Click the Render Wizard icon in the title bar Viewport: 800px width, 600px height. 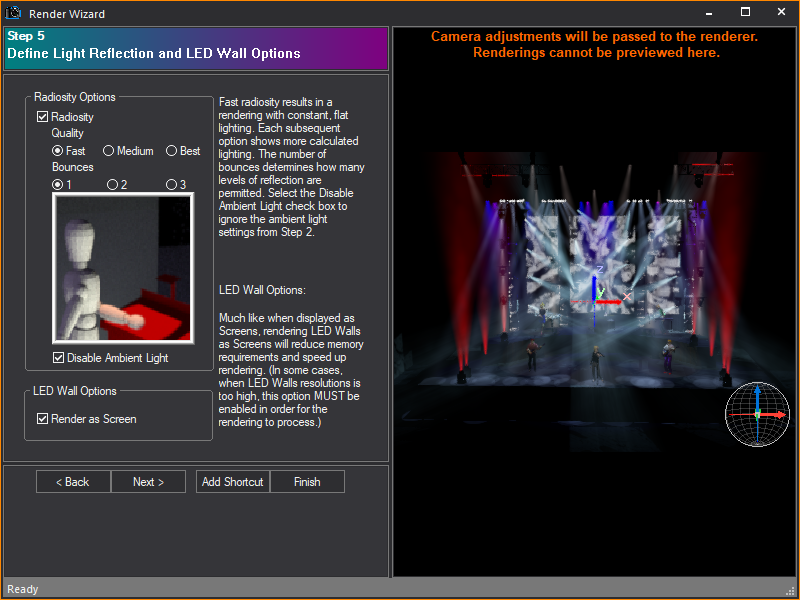(14, 13)
